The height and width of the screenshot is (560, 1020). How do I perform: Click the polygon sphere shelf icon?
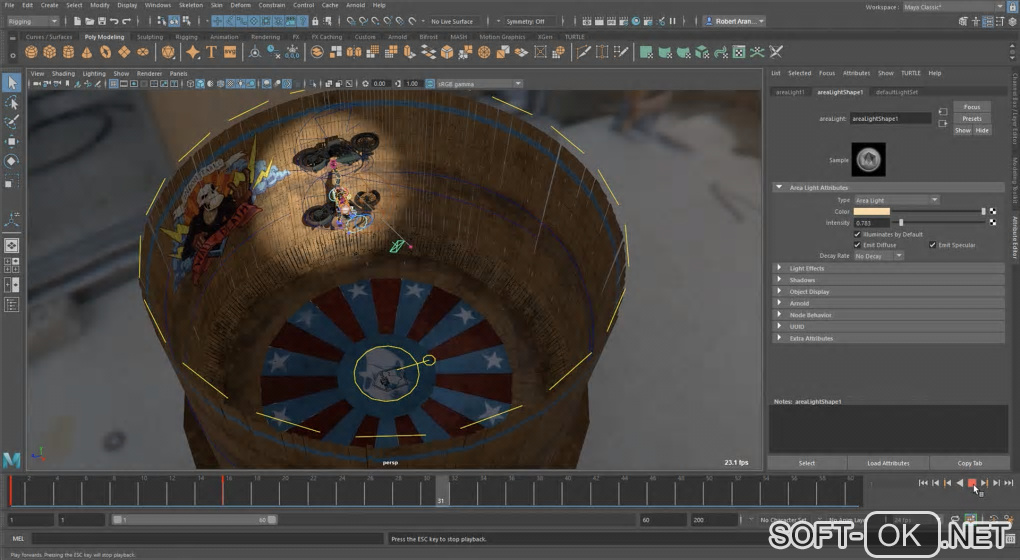click(32, 52)
